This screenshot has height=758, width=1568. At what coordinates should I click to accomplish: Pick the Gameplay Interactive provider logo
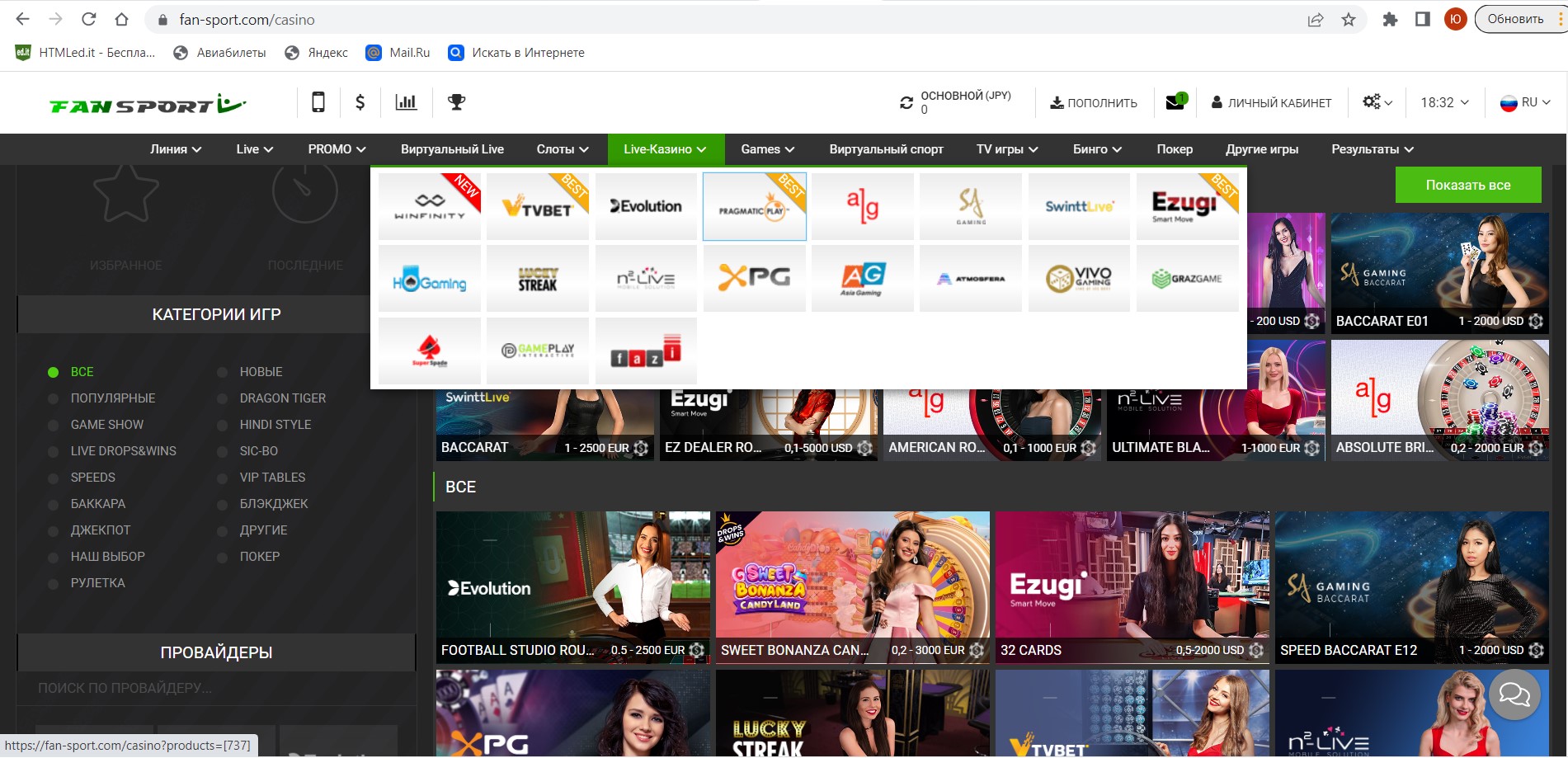coord(538,351)
